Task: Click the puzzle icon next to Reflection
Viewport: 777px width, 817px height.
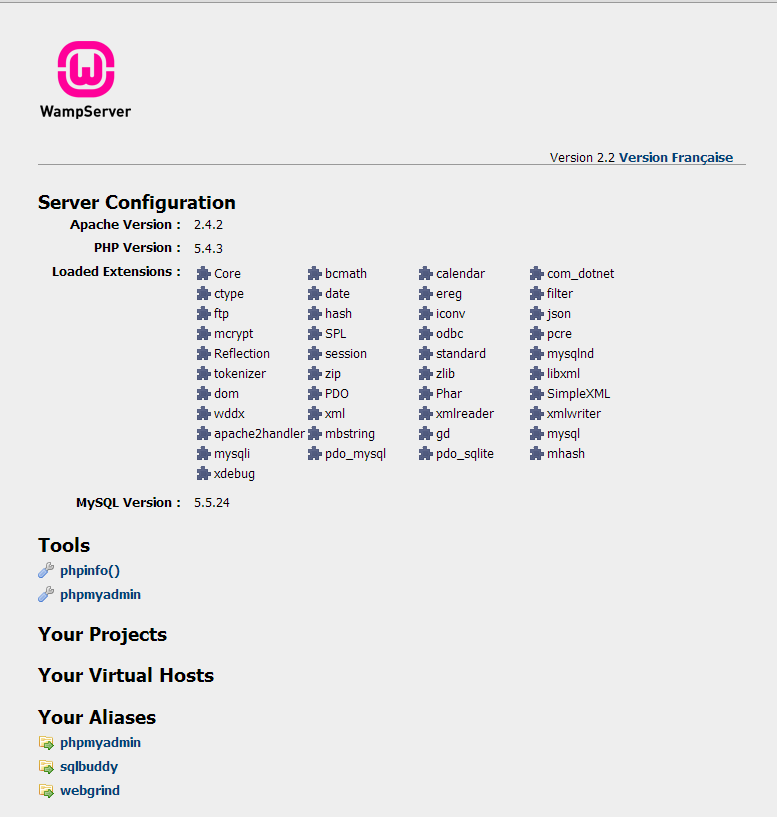Action: [203, 354]
